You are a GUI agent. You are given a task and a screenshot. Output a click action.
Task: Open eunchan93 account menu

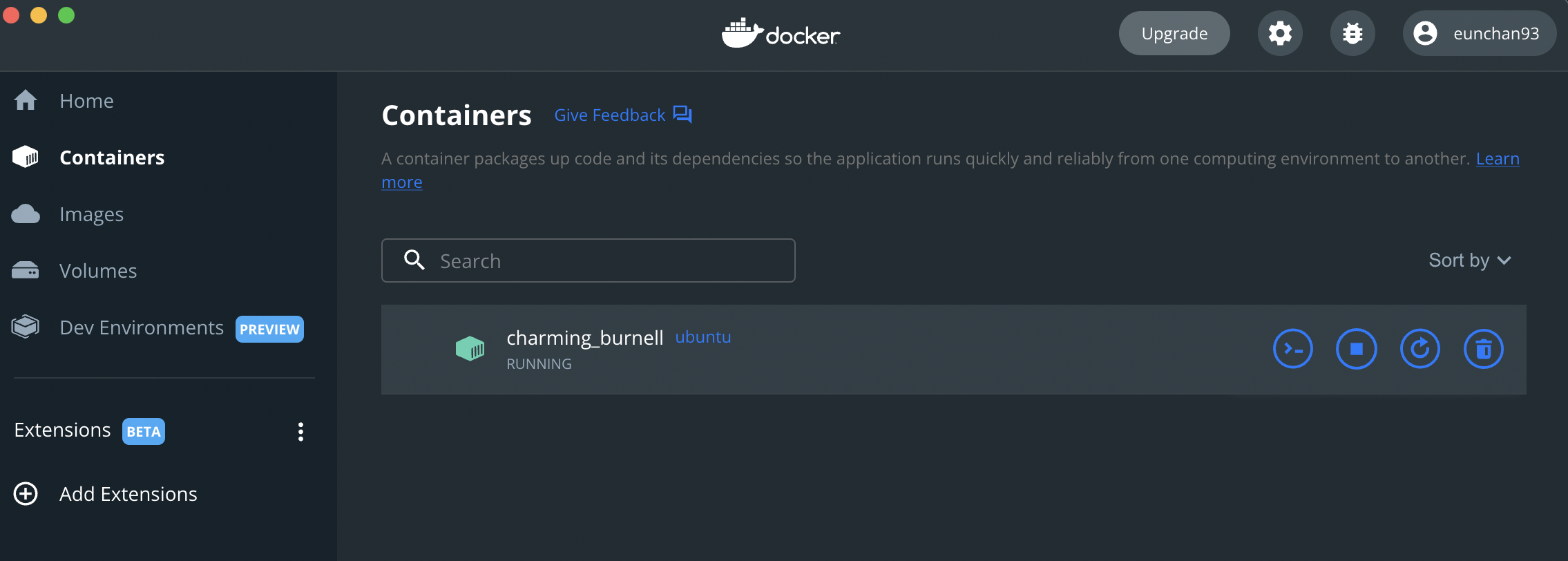point(1480,33)
